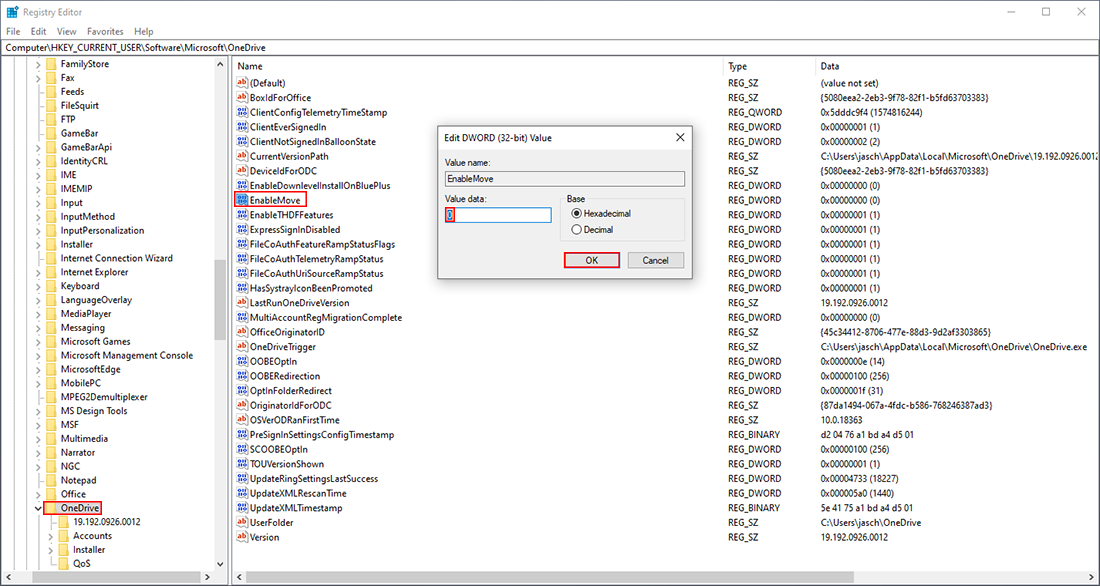Image resolution: width=1100 pixels, height=586 pixels.
Task: Select the MS Design Tools key
Action: coord(94,411)
